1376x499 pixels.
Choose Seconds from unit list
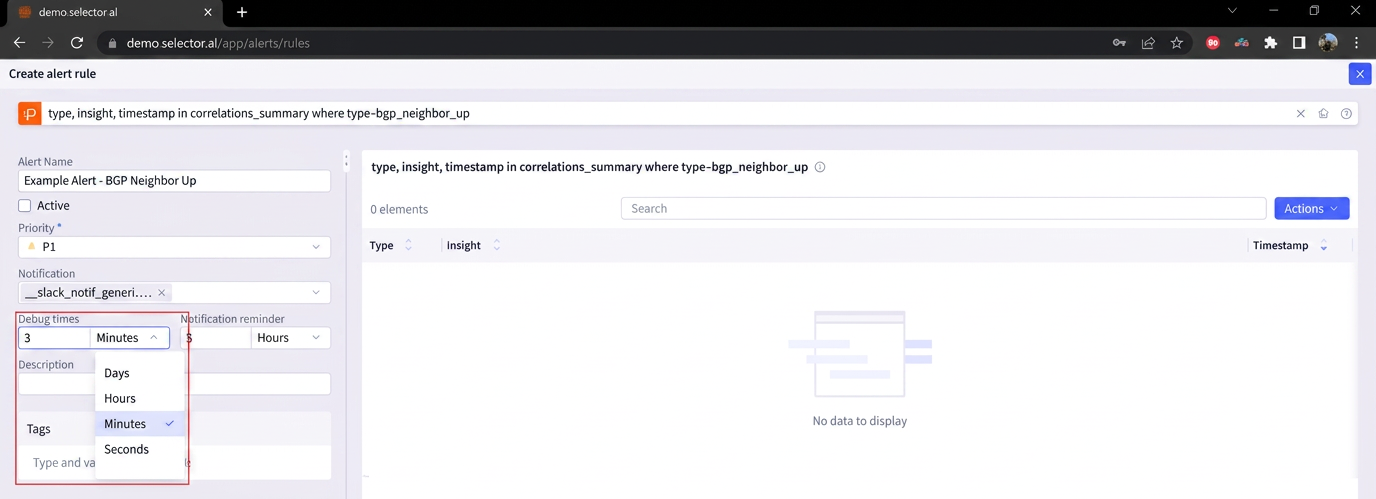coord(140,449)
